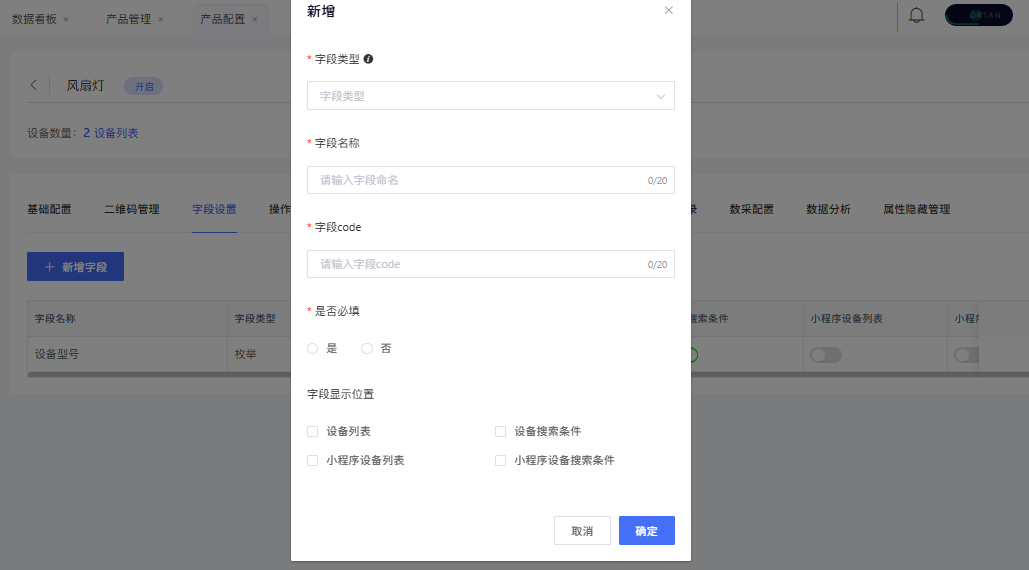Open the 字段类型 dropdown
Screen dimensions: 1029x570
(x=490, y=96)
